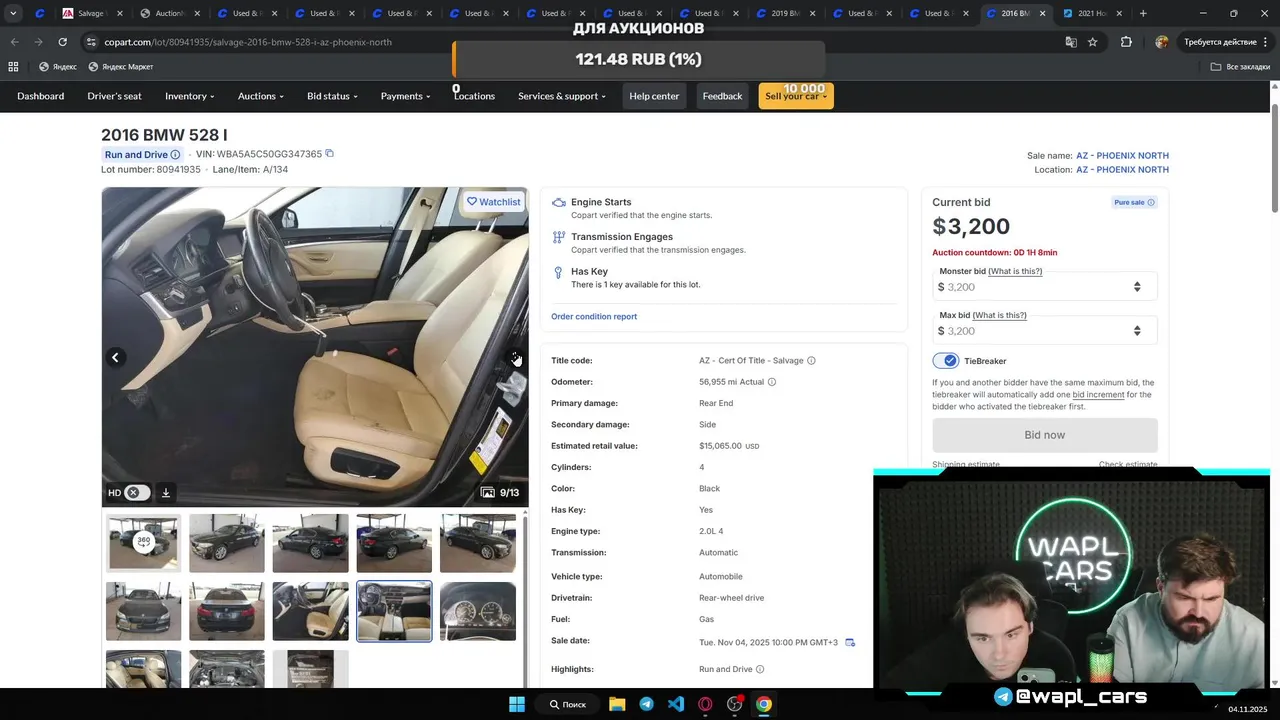Screen dimensions: 1280x720
Task: Select the selected dashboard interior thumbnail
Action: (394, 611)
